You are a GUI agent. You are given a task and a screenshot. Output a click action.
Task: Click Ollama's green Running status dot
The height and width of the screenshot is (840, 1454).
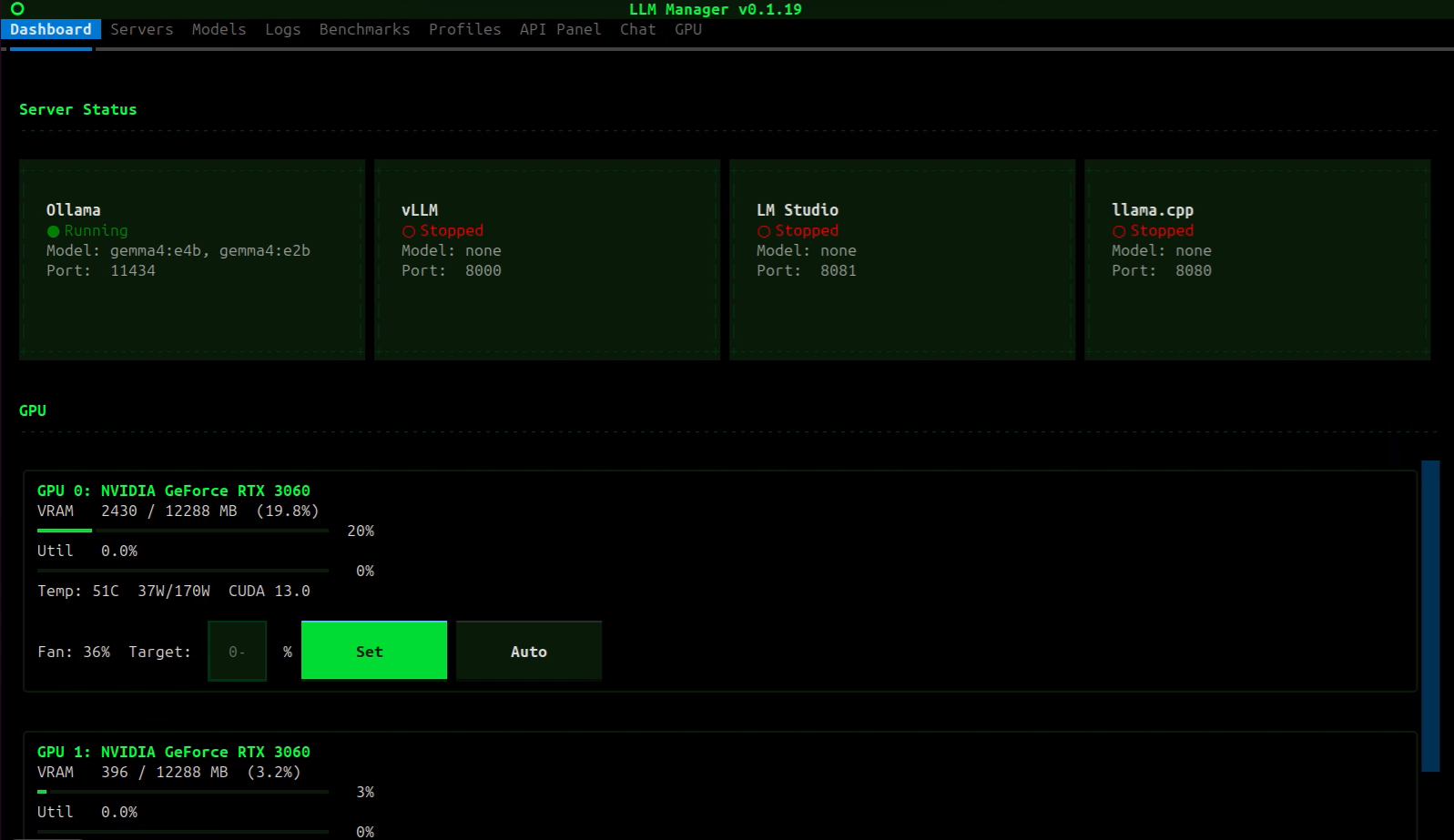pos(53,231)
